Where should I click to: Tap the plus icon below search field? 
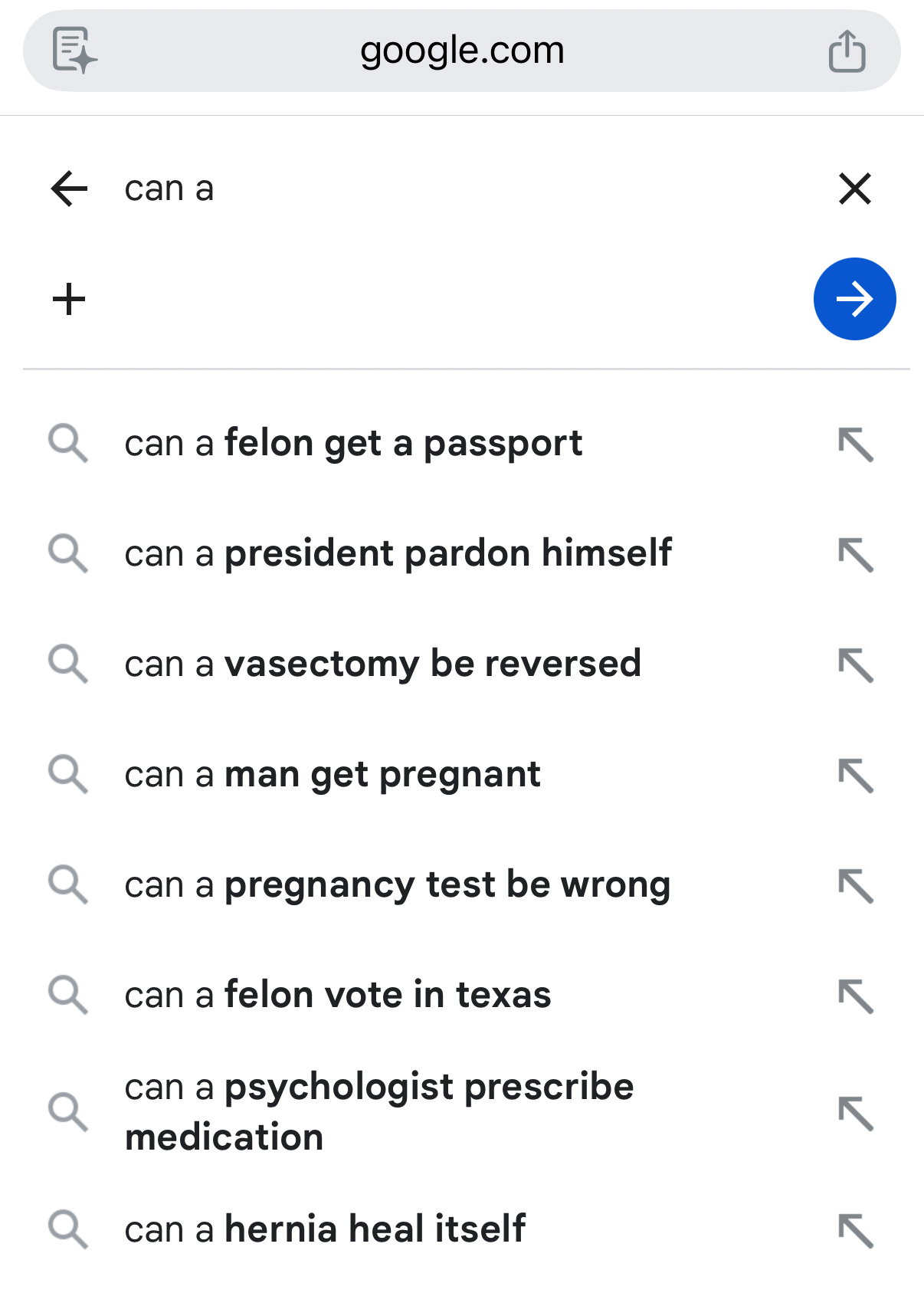69,299
